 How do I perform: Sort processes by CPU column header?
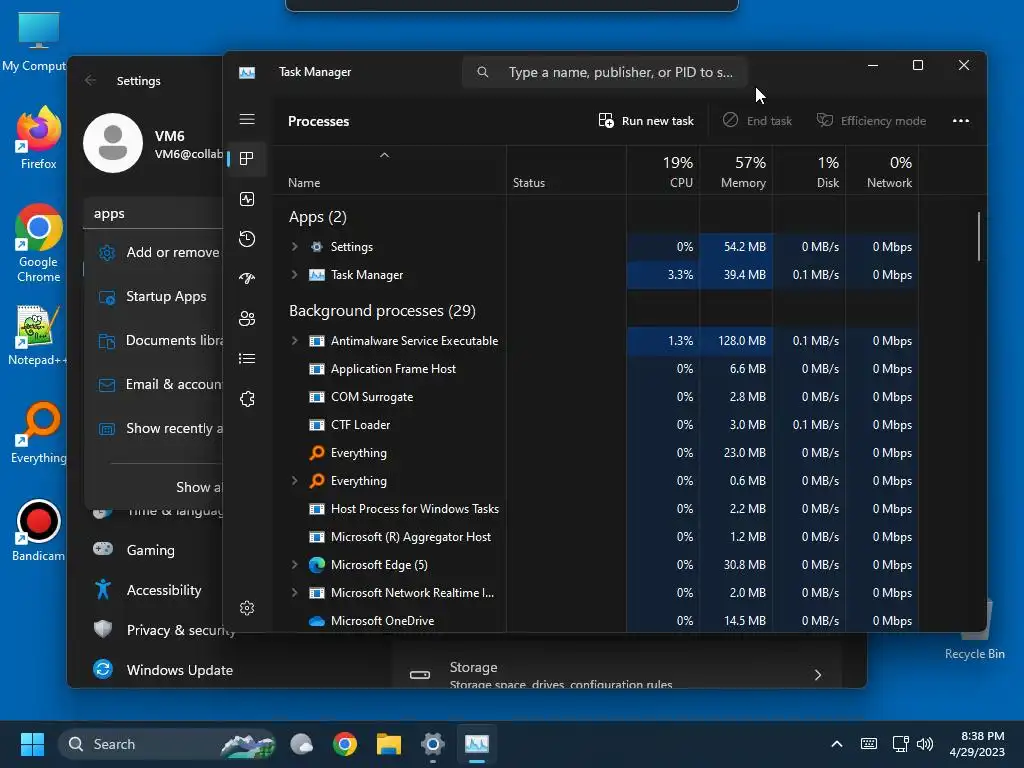(x=663, y=171)
